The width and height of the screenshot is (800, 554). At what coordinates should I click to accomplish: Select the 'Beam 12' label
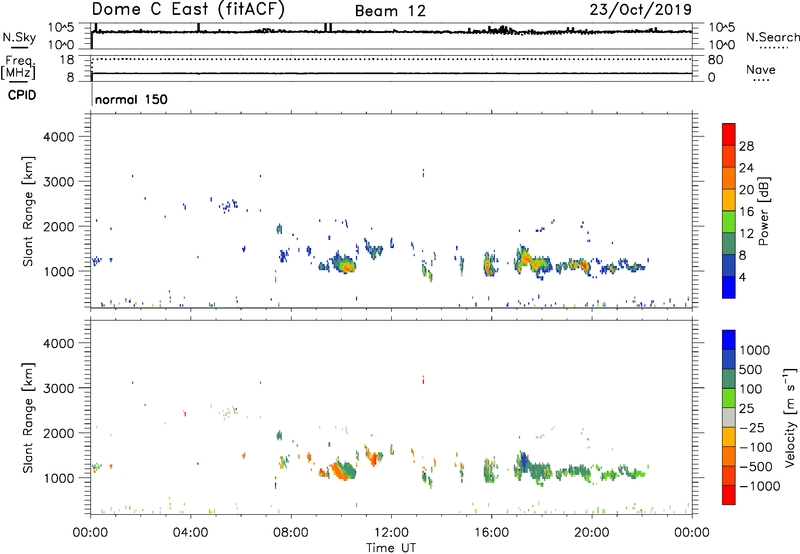click(x=390, y=11)
